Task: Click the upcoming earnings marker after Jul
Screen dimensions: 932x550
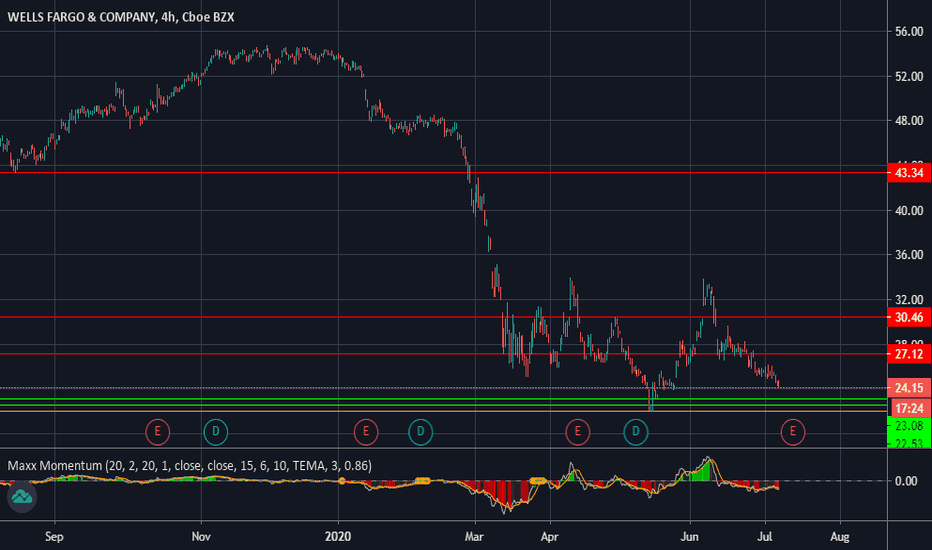Action: coord(792,432)
